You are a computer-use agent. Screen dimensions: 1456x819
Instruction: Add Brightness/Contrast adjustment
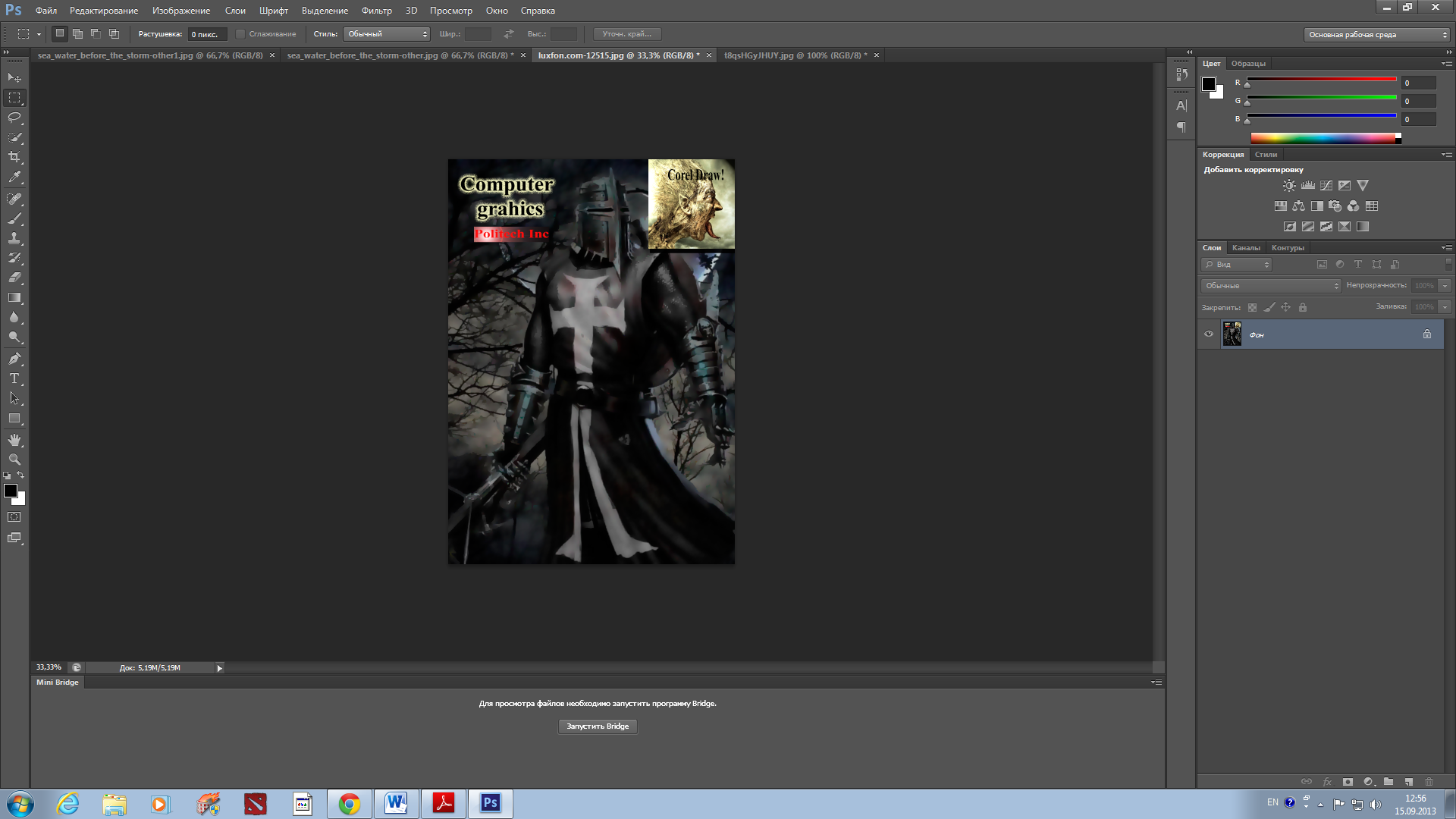point(1289,185)
